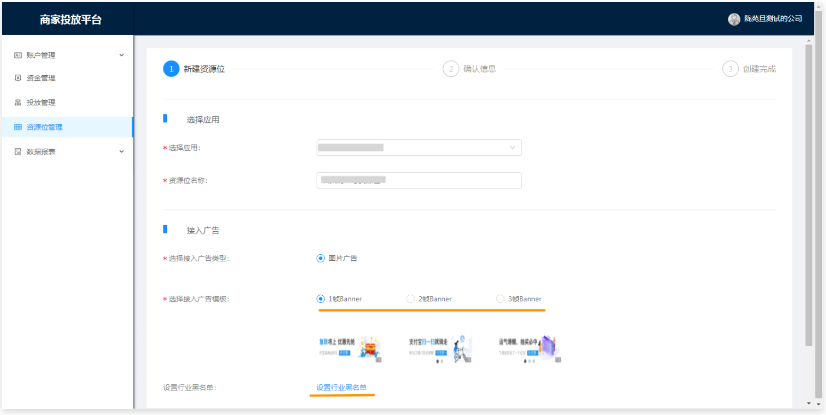Click the user avatar in the header
This screenshot has width=826, height=415.
coord(734,19)
